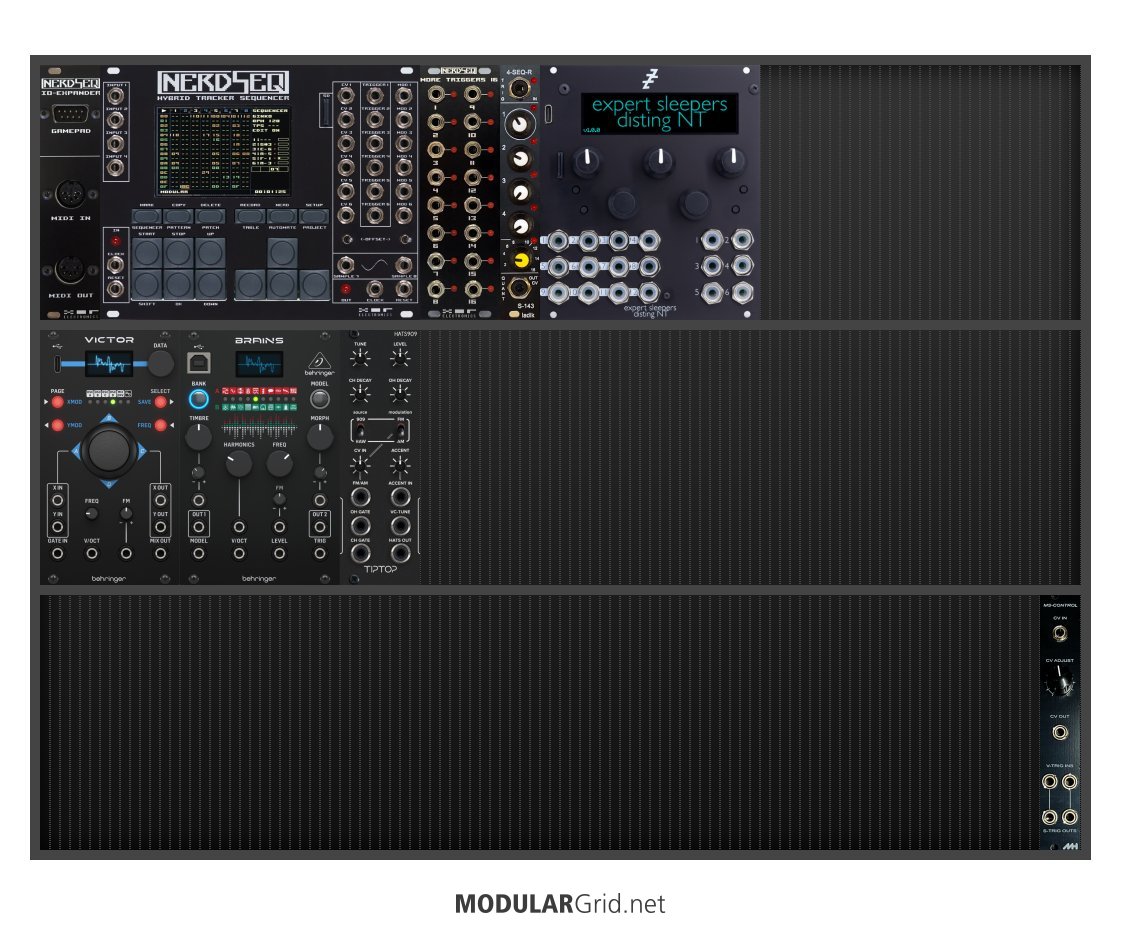This screenshot has width=1121, height=925.
Task: Turn the HARMONICS knob on Brains
Action: [x=239, y=464]
